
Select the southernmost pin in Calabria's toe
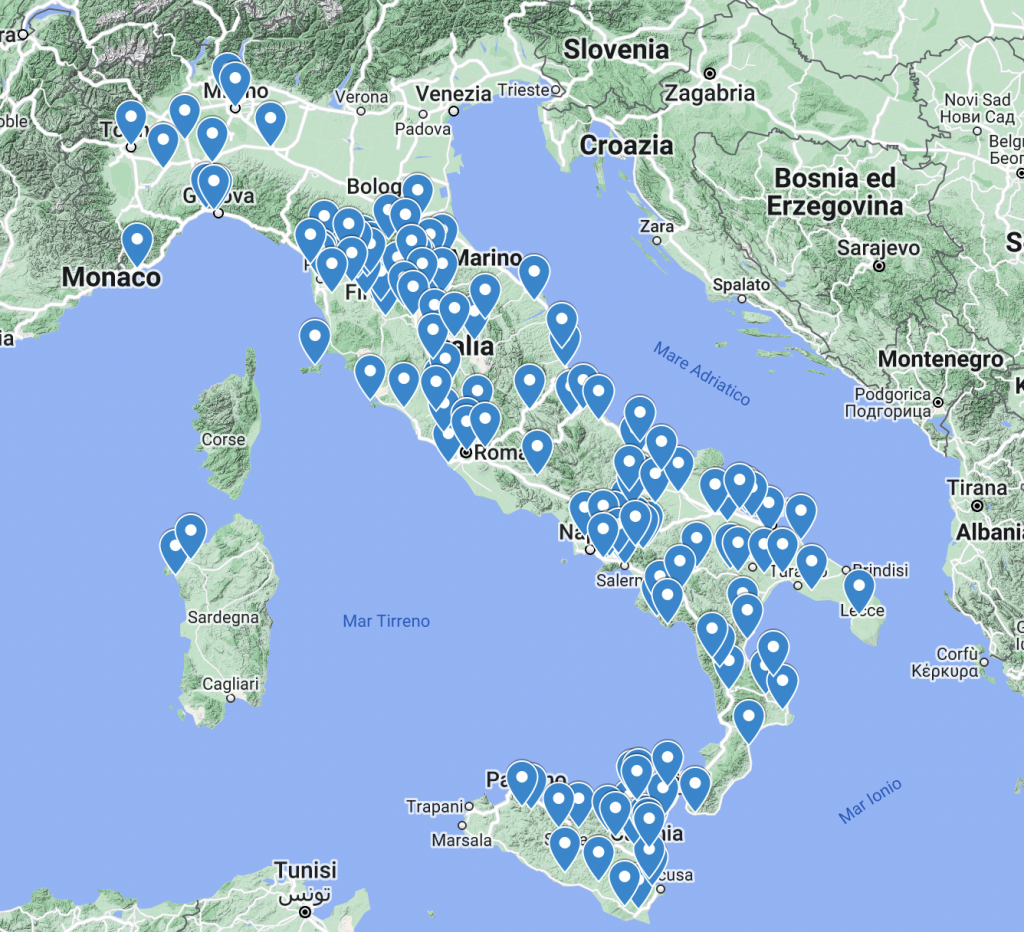(x=749, y=719)
